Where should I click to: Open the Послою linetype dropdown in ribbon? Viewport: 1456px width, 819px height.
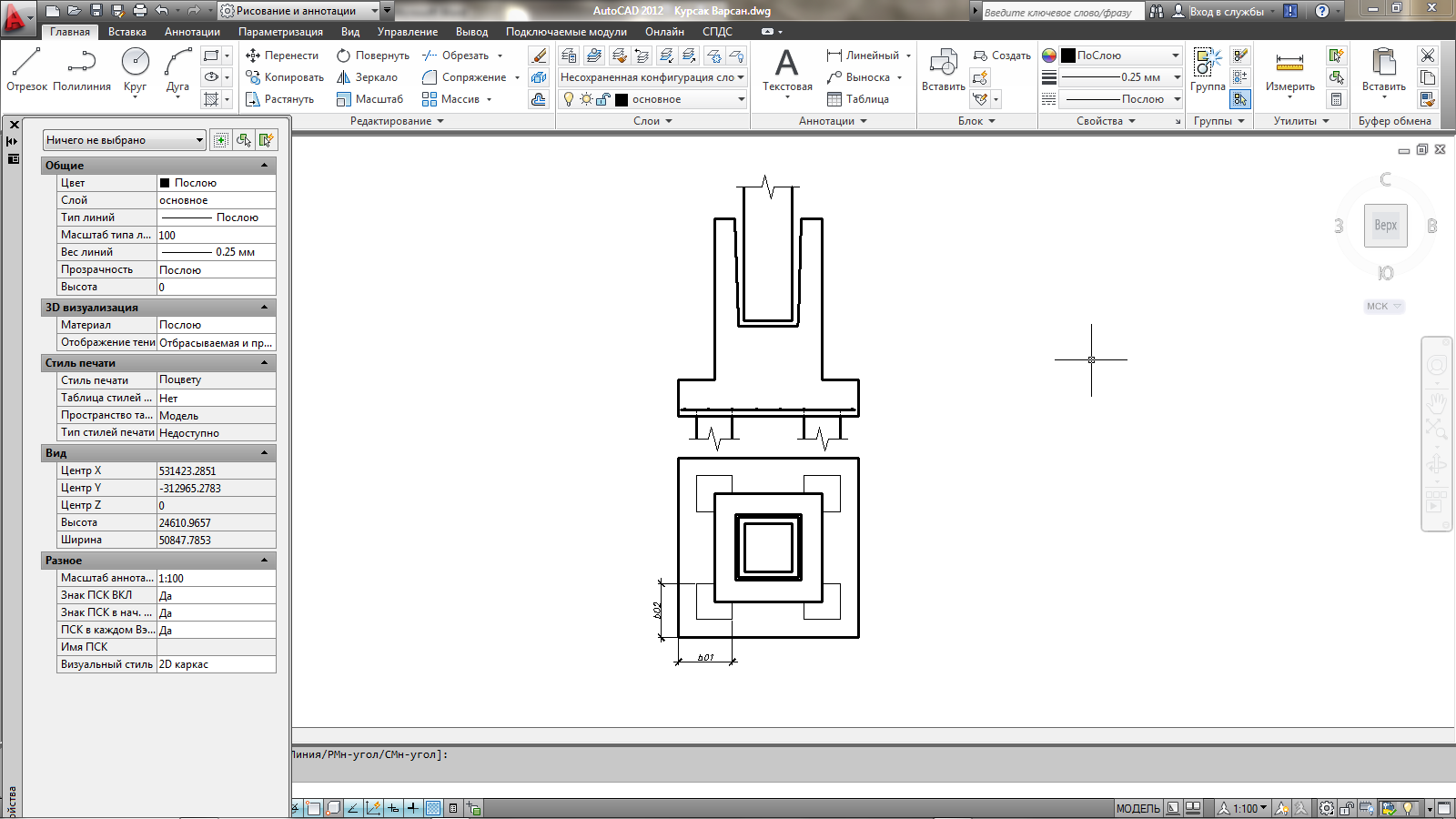(x=1120, y=99)
